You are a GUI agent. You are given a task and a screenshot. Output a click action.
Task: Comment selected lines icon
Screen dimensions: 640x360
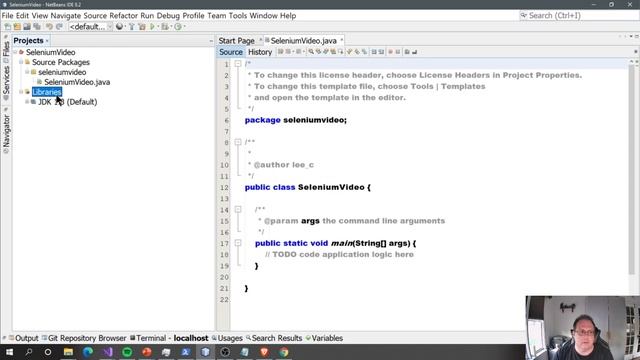pyautogui.click(x=407, y=52)
